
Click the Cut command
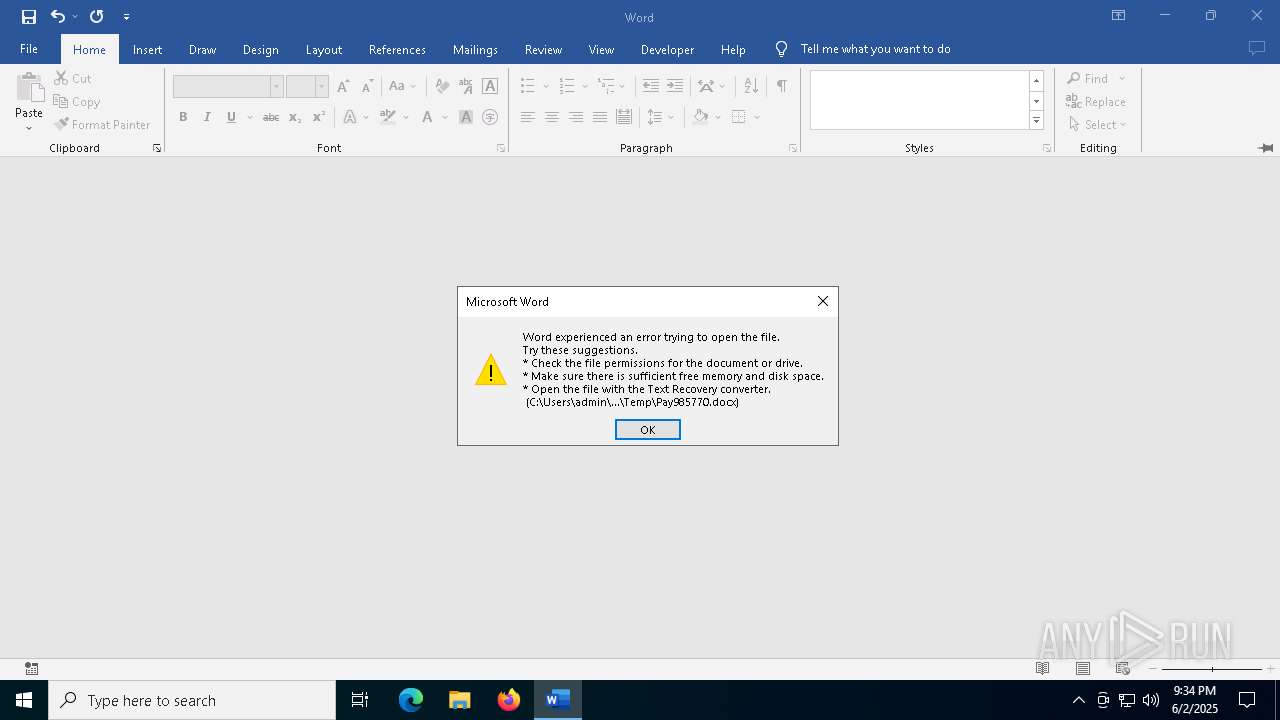click(72, 78)
